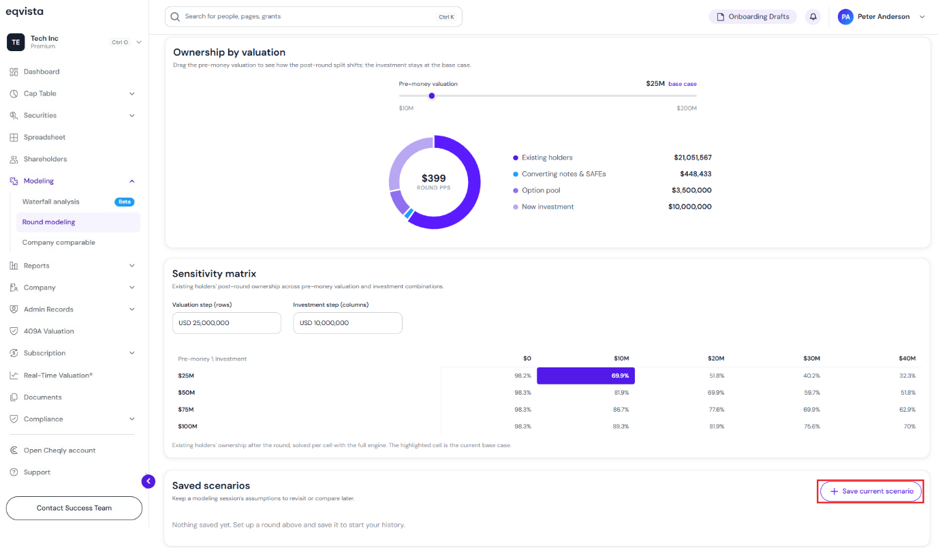
Task: Expand the Subscription submenu chevron
Action: click(x=132, y=354)
